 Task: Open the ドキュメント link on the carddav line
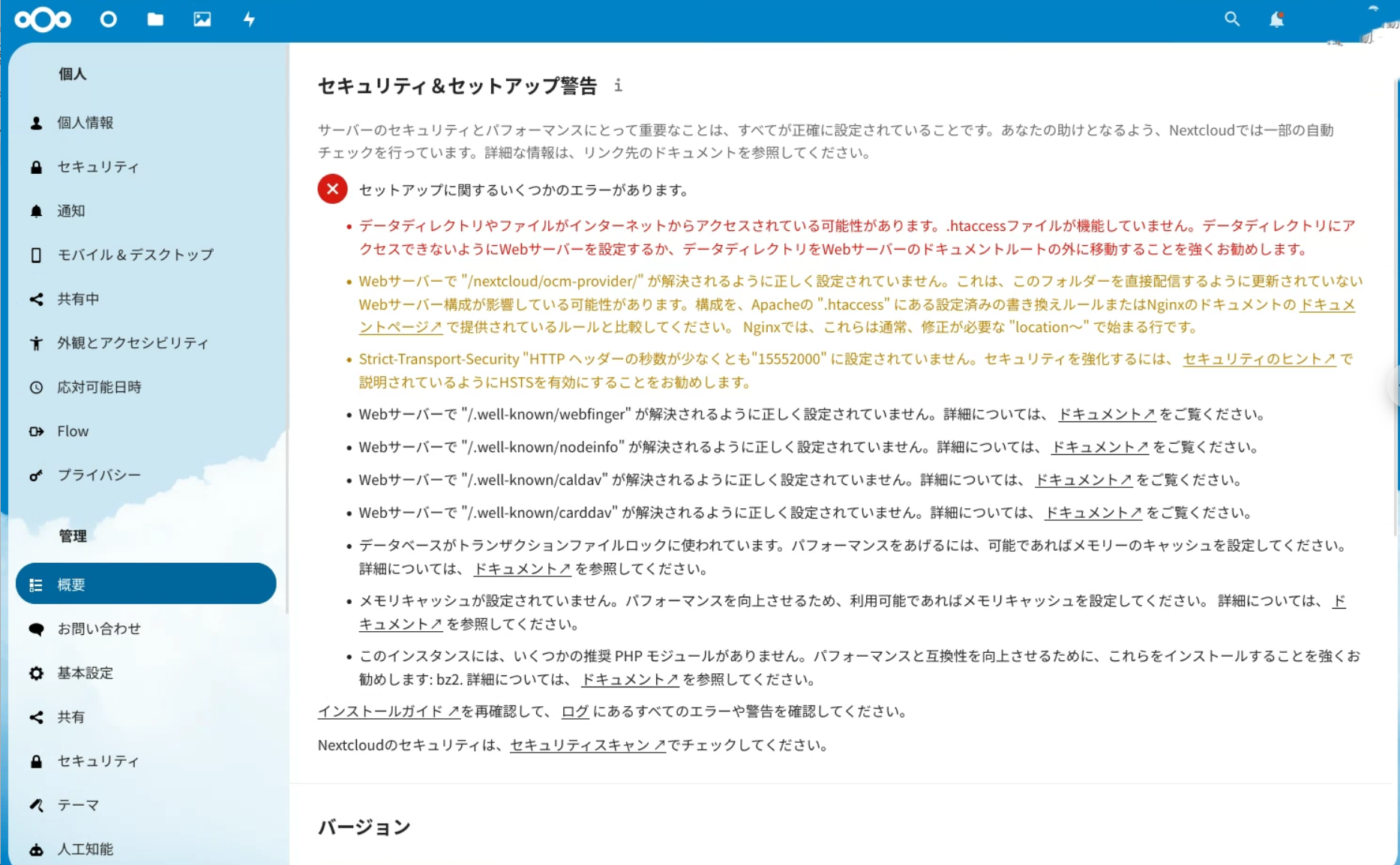click(1093, 513)
